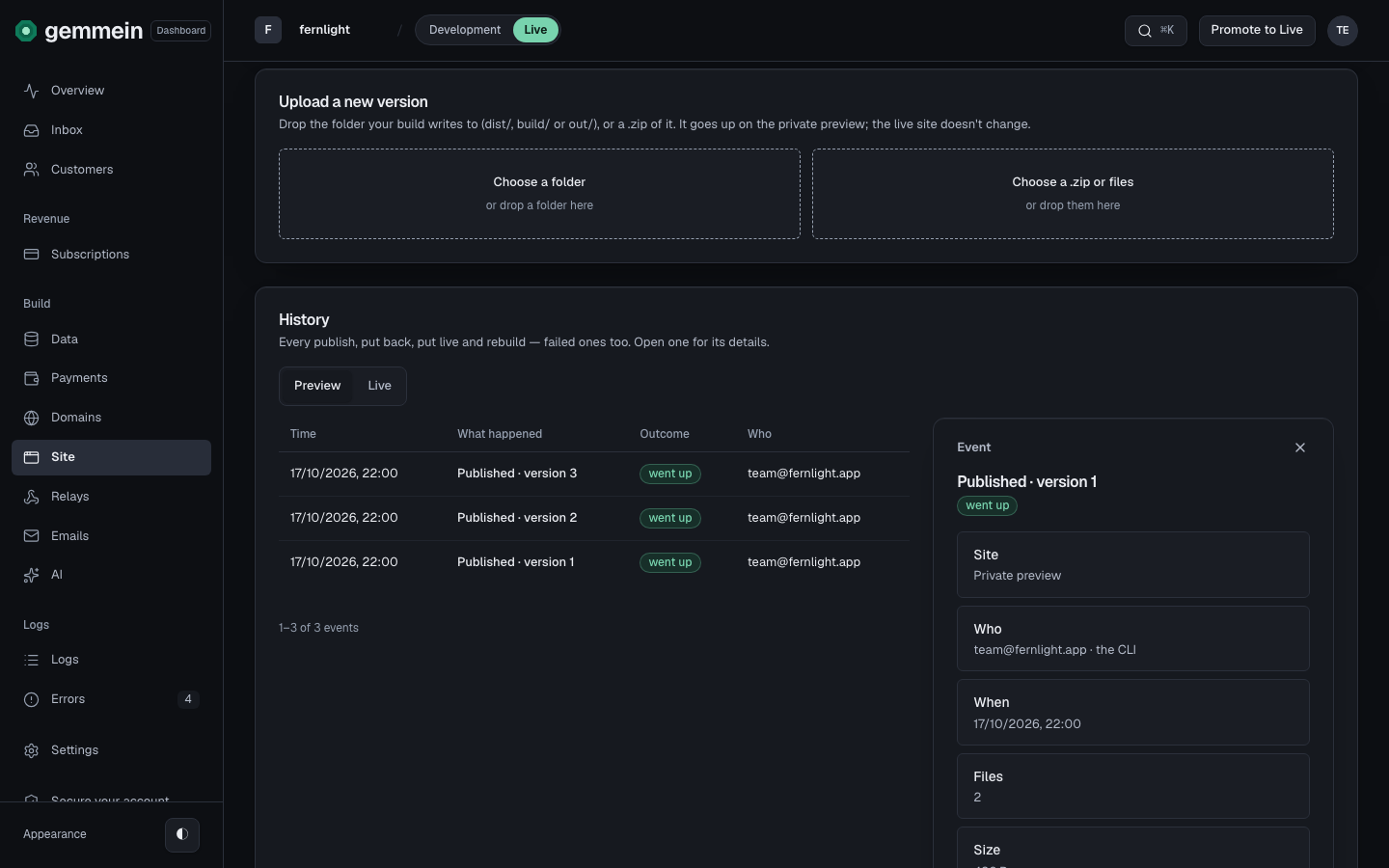Click the Data database icon

point(32,339)
